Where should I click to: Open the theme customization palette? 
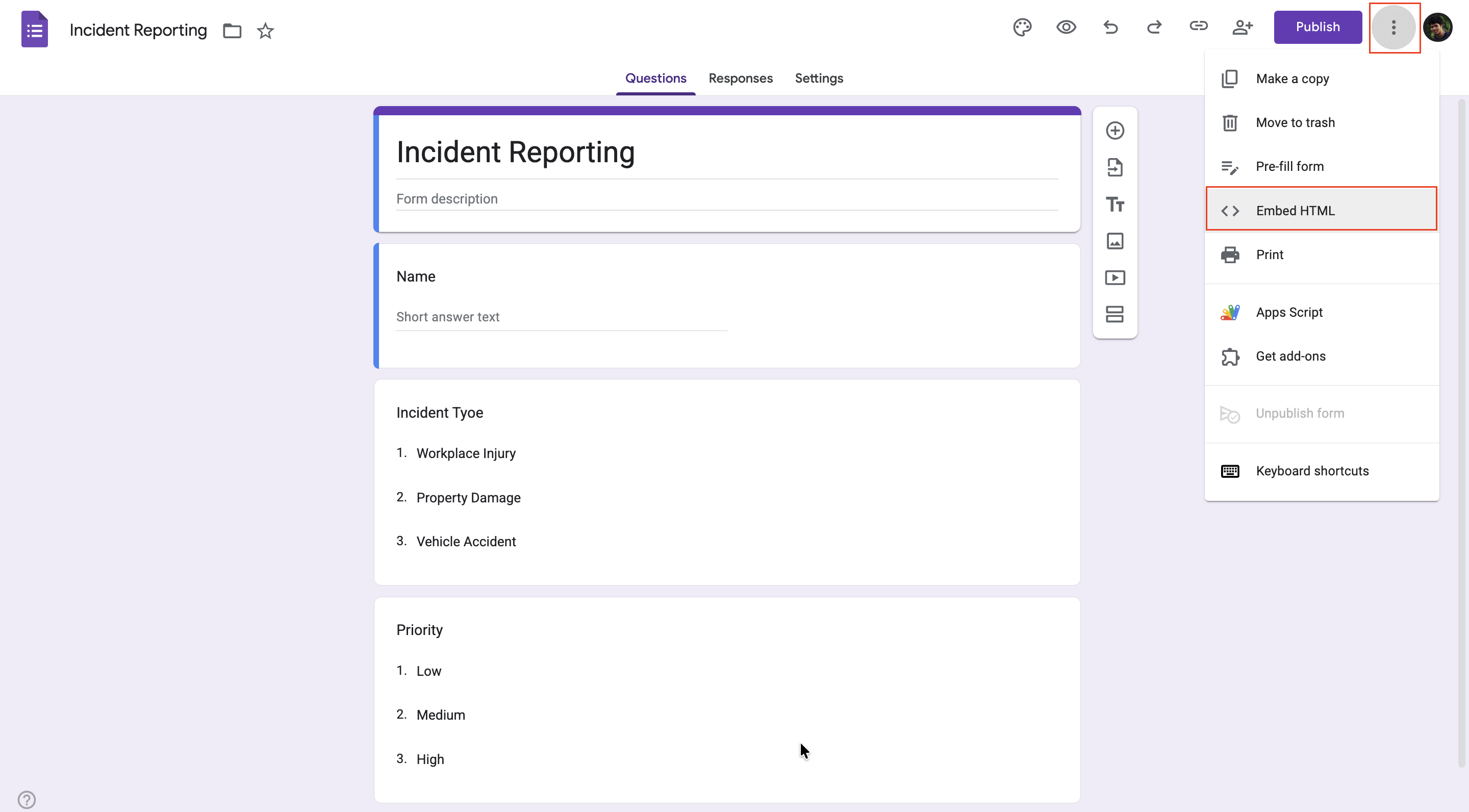click(x=1021, y=28)
